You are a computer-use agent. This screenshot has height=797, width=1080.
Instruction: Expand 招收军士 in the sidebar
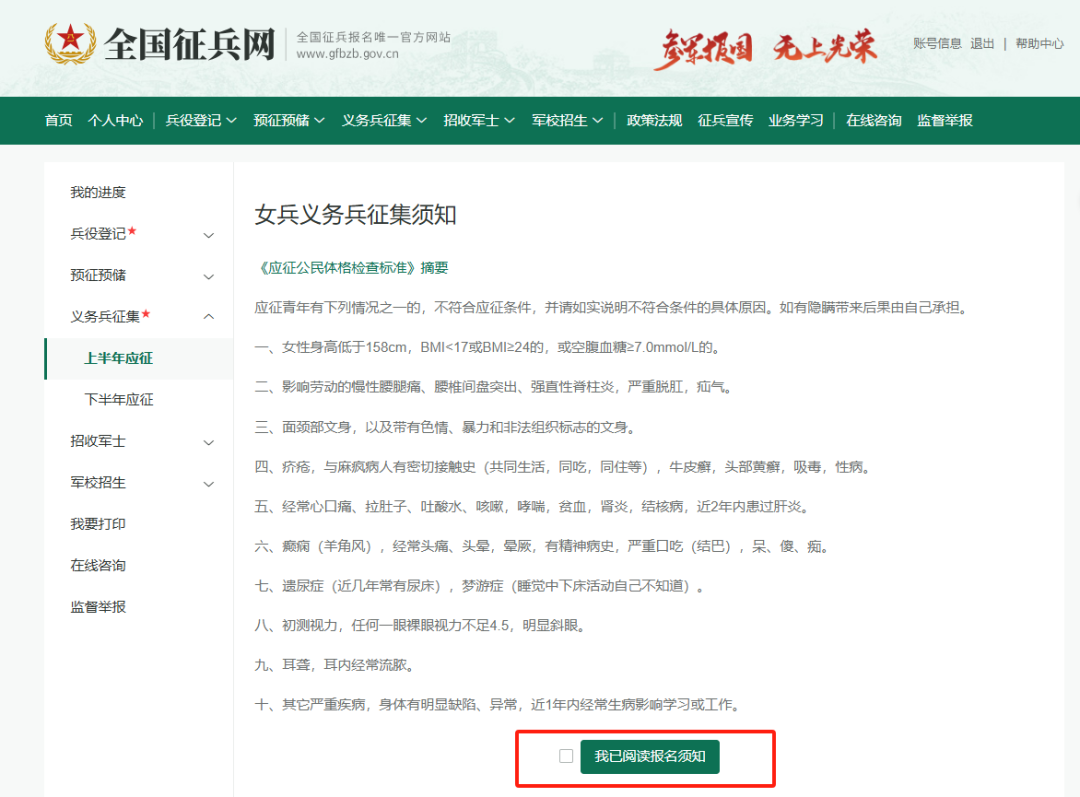point(207,441)
